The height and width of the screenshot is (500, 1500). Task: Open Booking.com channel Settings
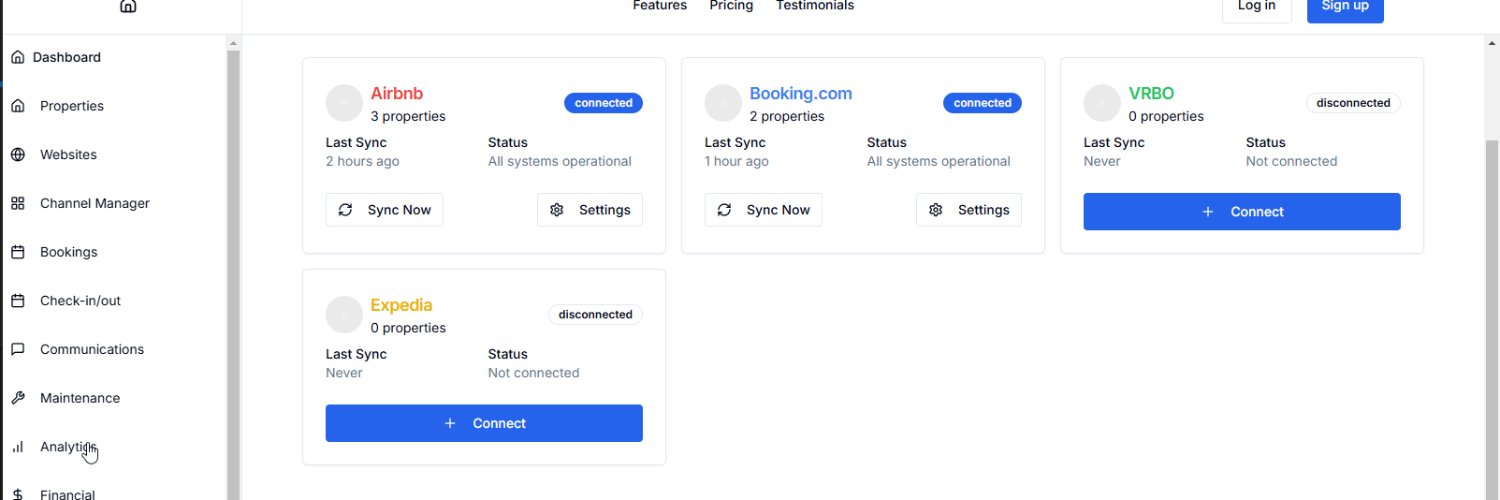point(969,210)
